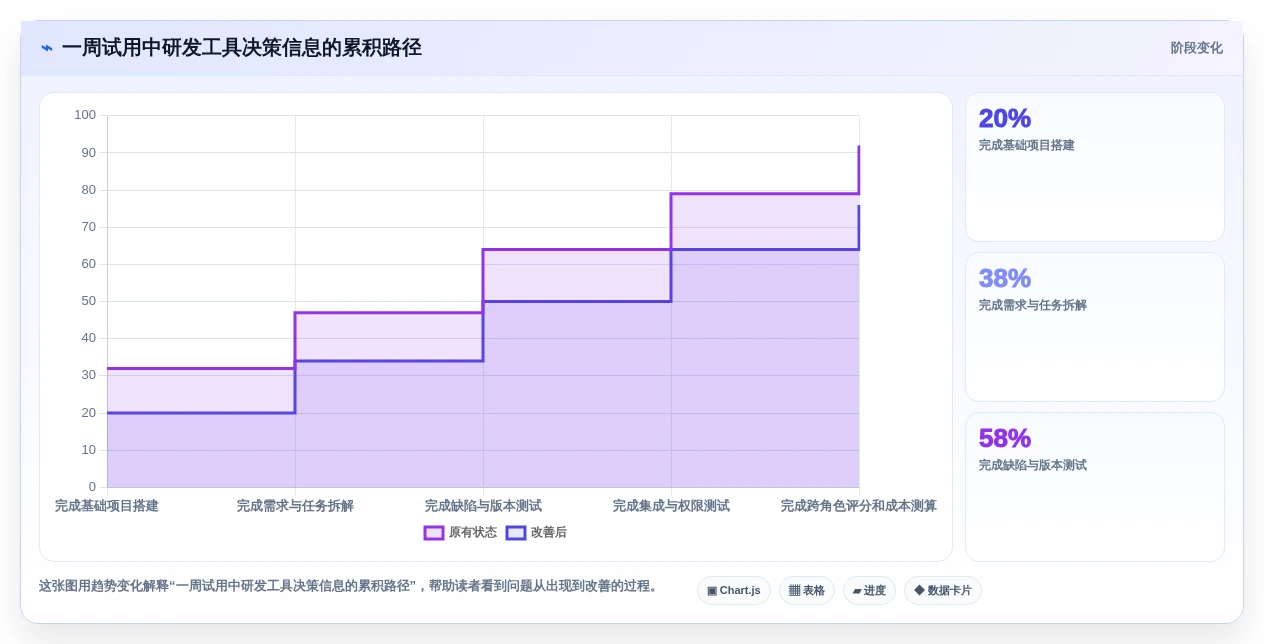The image size is (1264, 644).
Task: Click the y-axis value 100
Action: point(85,115)
